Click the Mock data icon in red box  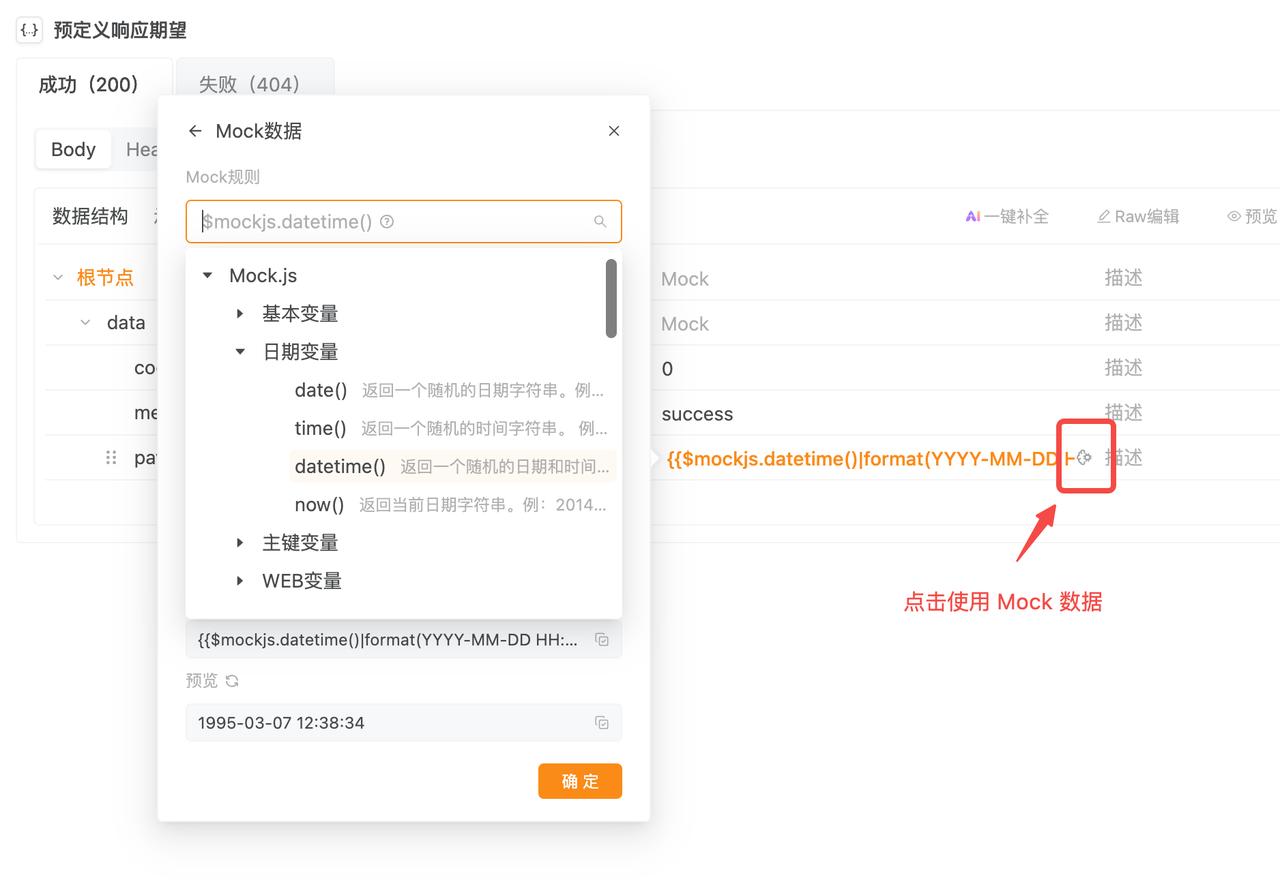(1084, 458)
